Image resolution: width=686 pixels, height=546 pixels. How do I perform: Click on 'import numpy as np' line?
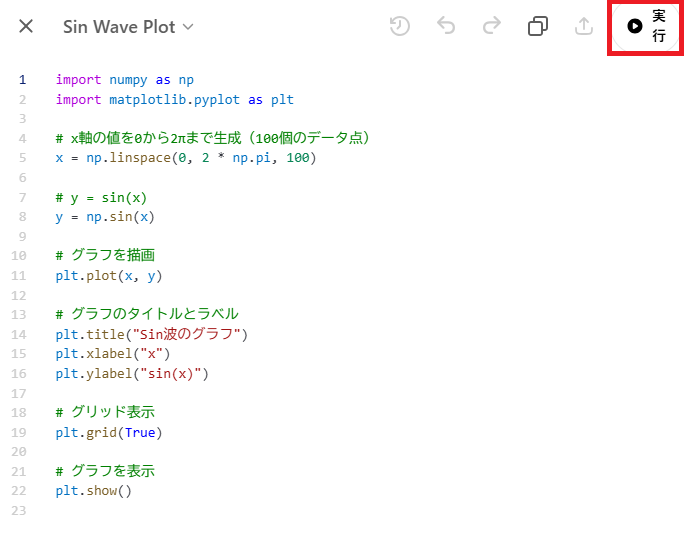point(125,80)
